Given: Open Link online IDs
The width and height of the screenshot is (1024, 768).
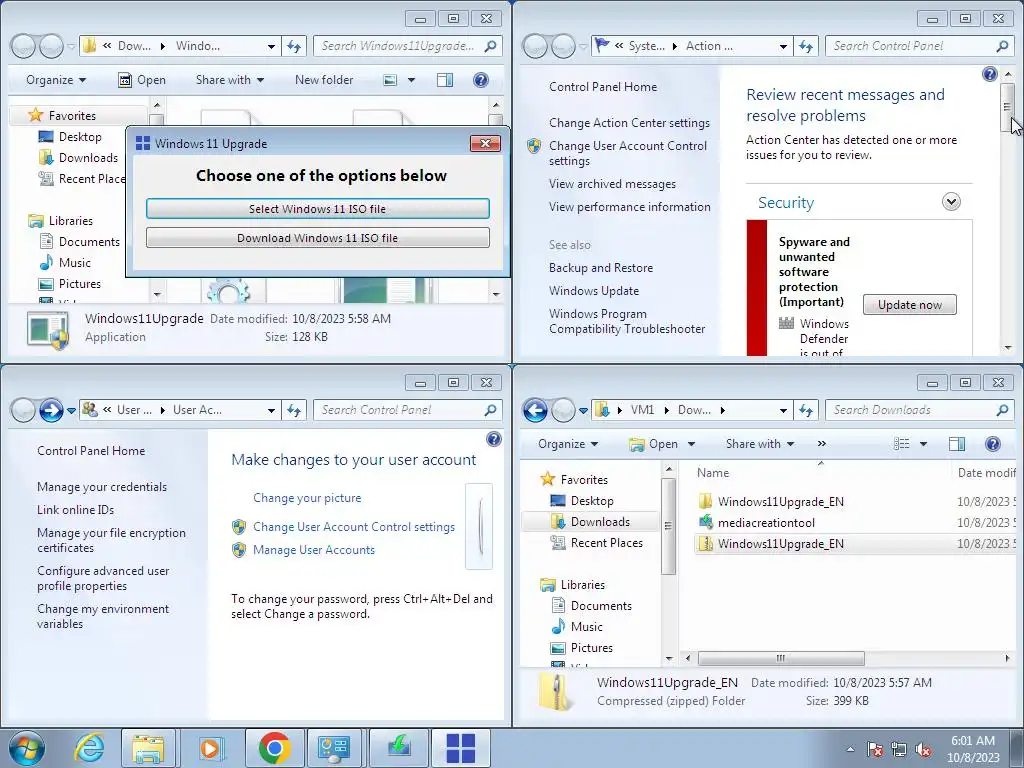Looking at the screenshot, I should tap(75, 509).
